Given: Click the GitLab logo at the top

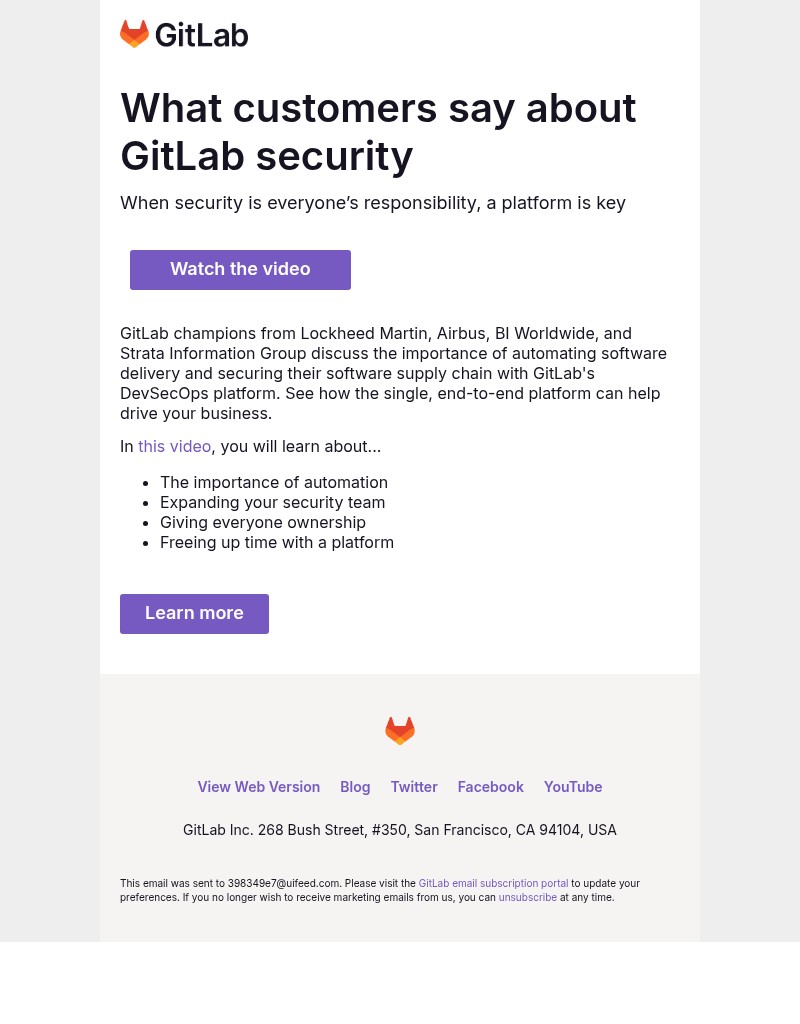Looking at the screenshot, I should point(184,34).
